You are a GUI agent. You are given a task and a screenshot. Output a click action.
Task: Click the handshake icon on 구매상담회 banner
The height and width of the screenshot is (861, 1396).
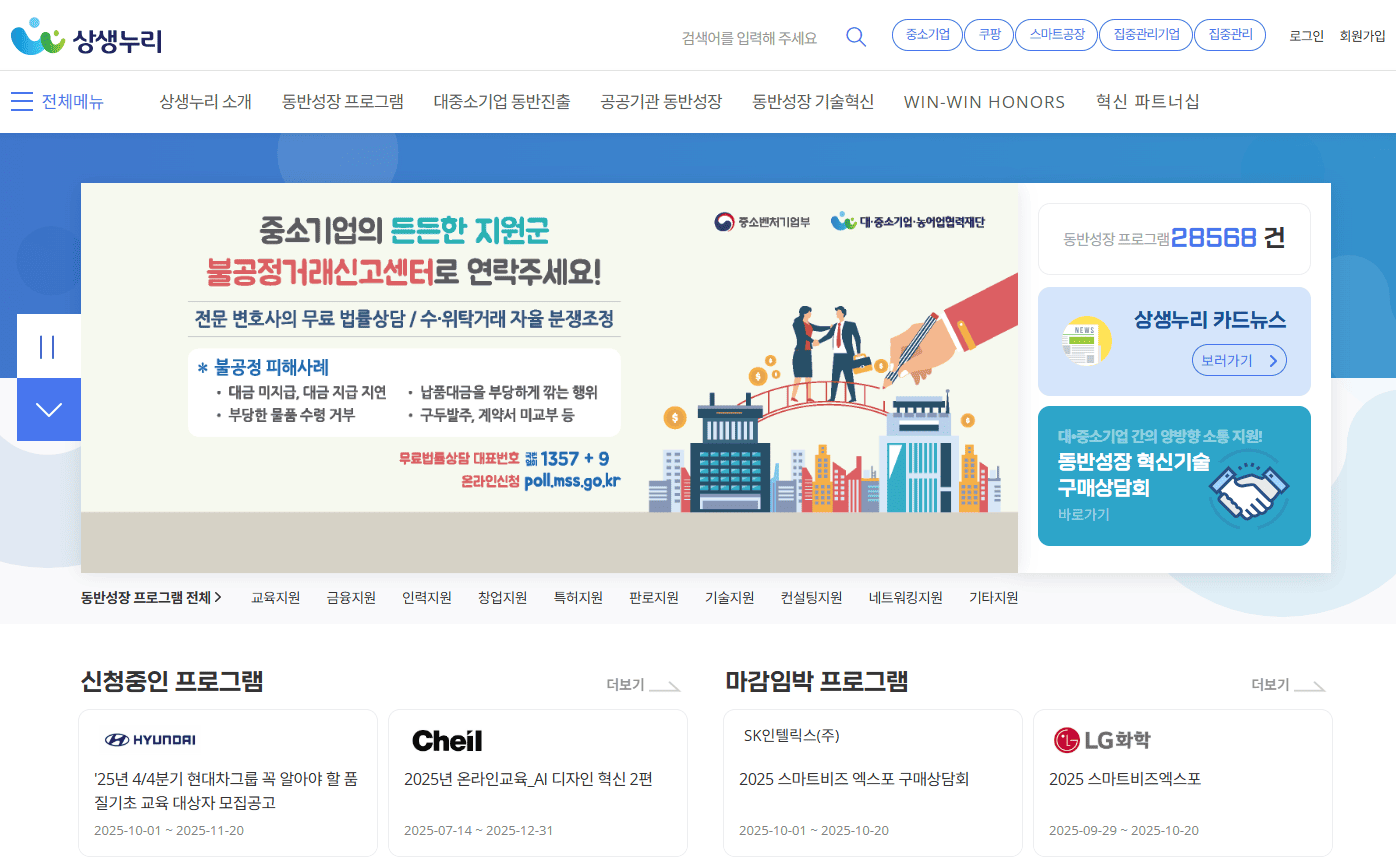tap(1247, 492)
